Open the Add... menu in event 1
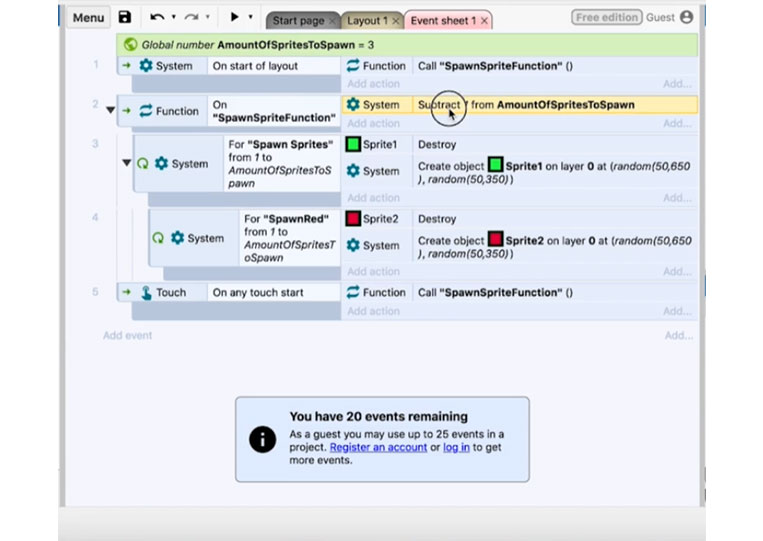Image resolution: width=763 pixels, height=541 pixels. pos(677,84)
